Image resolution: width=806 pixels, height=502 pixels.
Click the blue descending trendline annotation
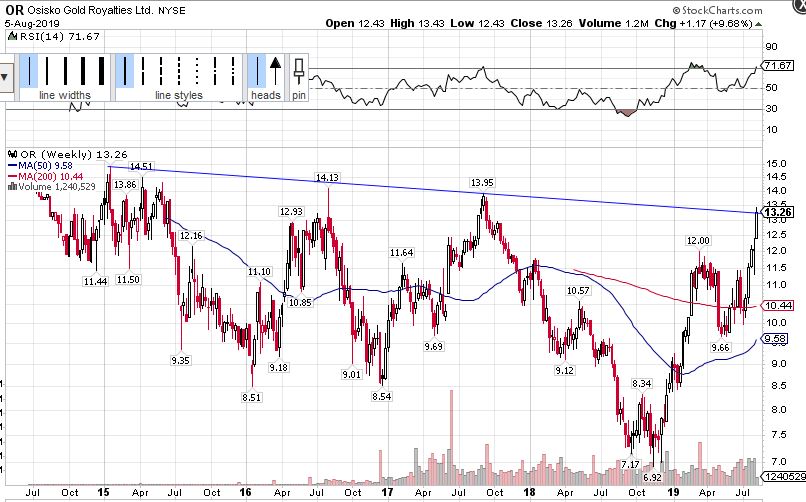tap(432, 190)
